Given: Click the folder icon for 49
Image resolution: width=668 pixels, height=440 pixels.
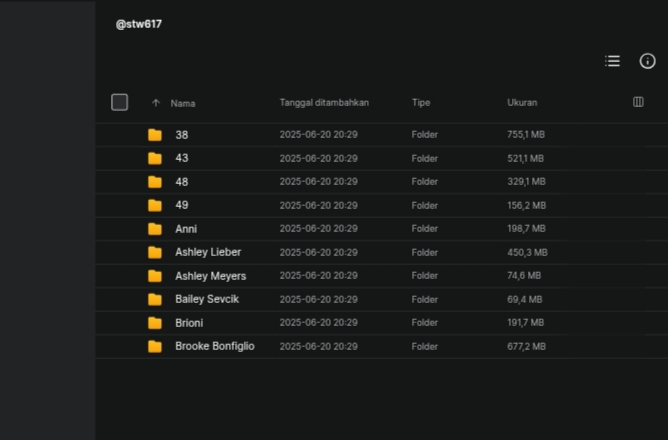Looking at the screenshot, I should 155,205.
